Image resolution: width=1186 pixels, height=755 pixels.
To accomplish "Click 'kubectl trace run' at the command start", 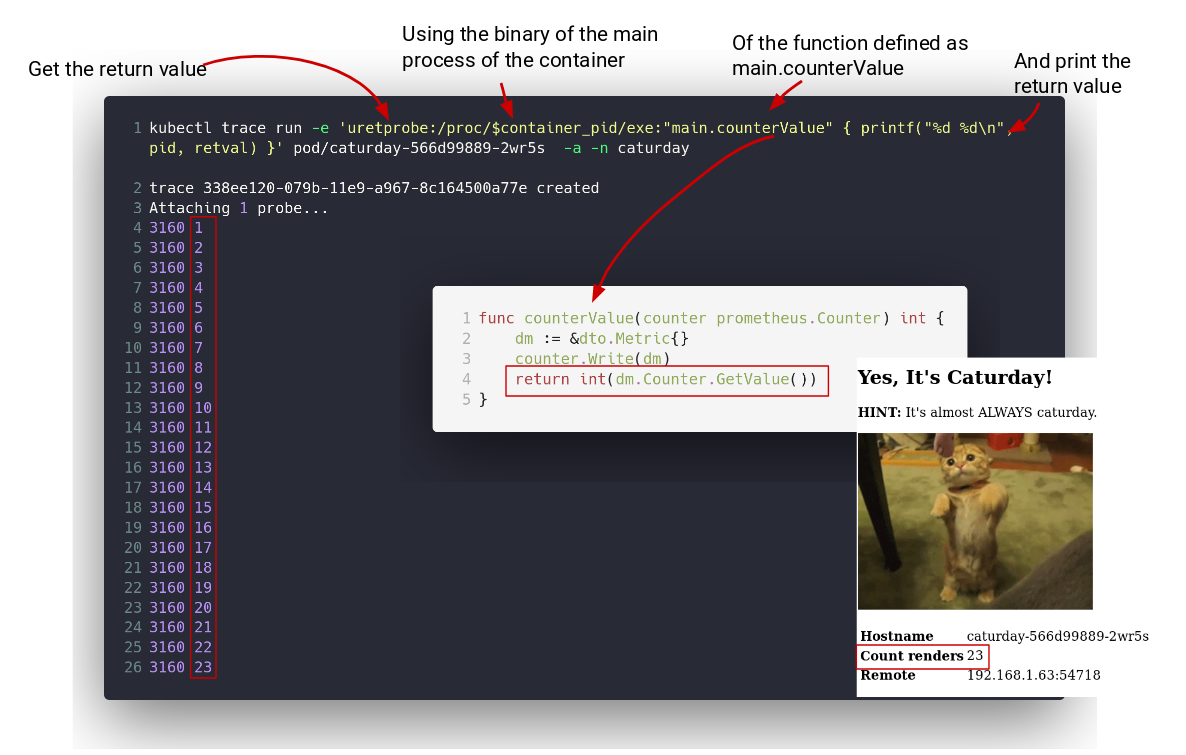I will coord(225,128).
